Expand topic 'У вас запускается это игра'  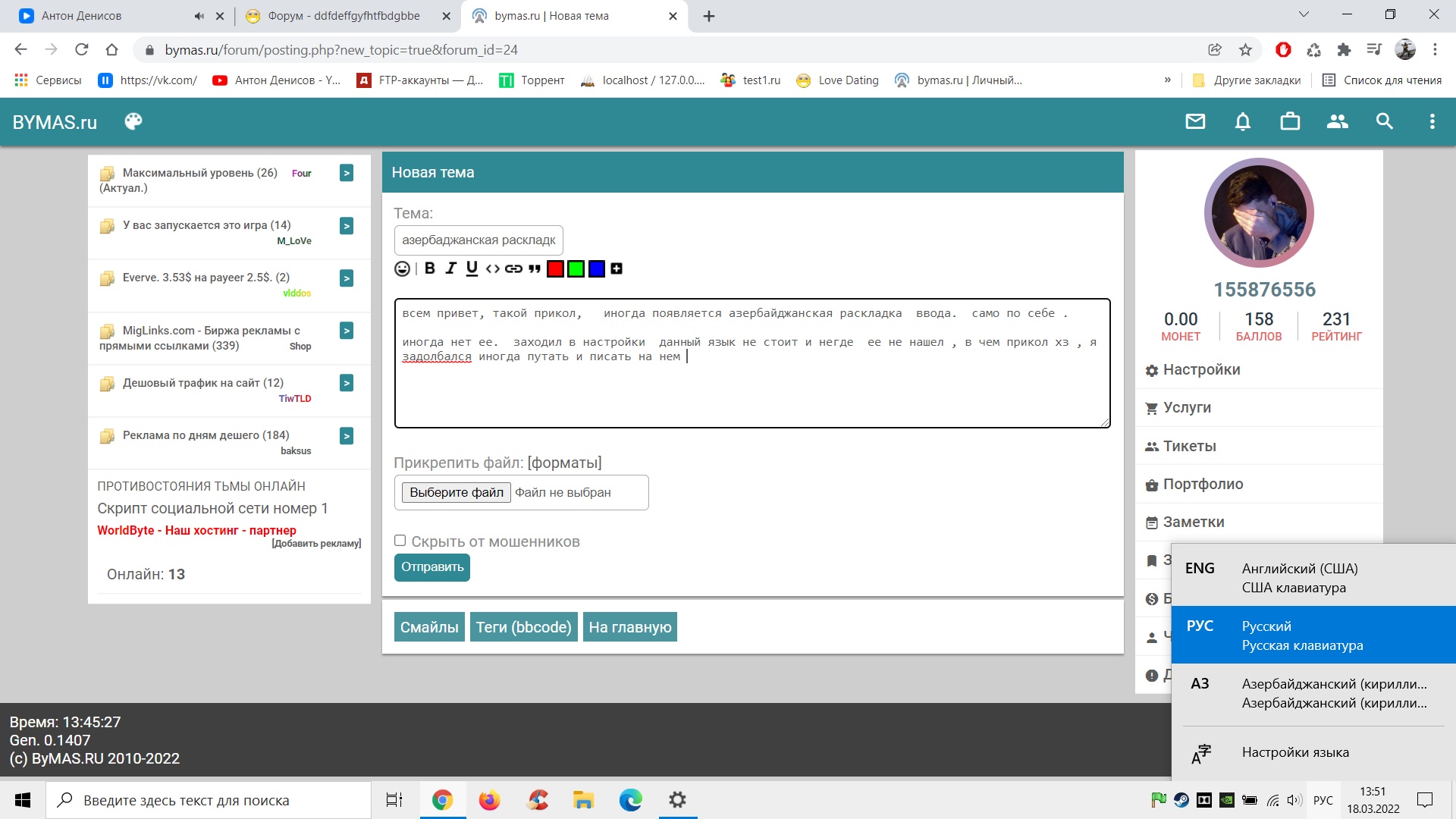[x=347, y=226]
